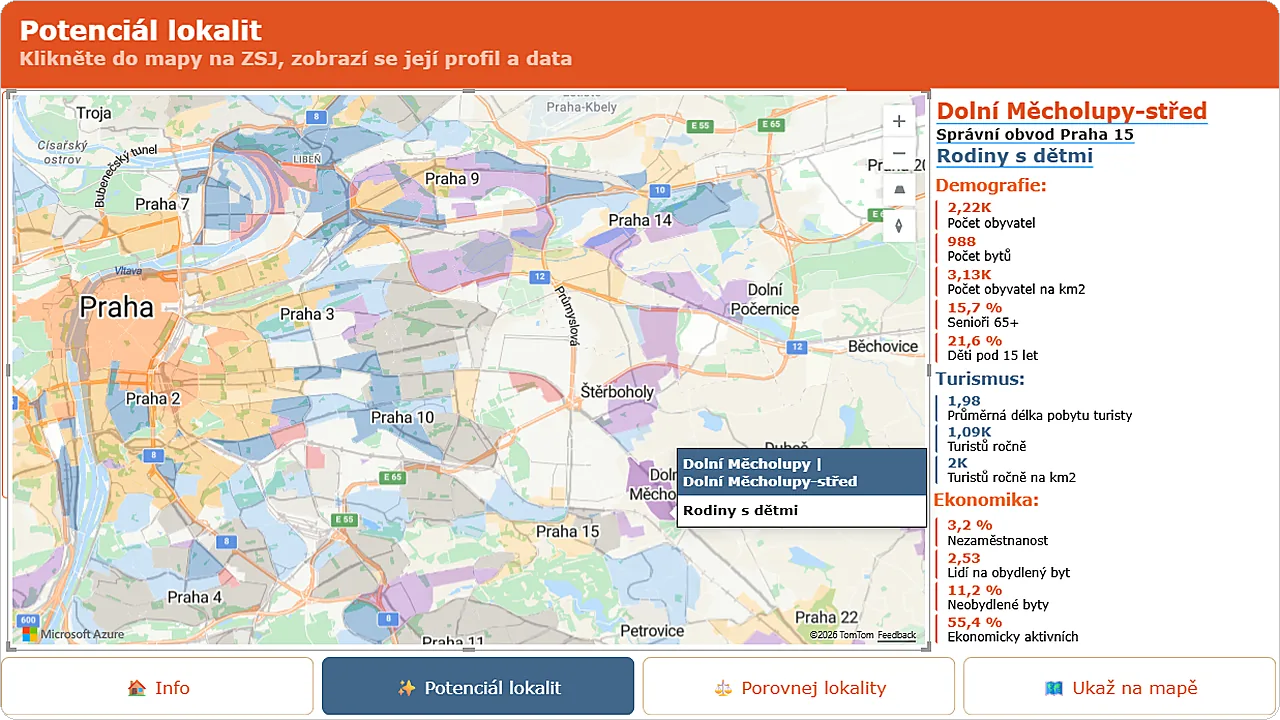Click the 988 Počet bytů value

[962, 241]
